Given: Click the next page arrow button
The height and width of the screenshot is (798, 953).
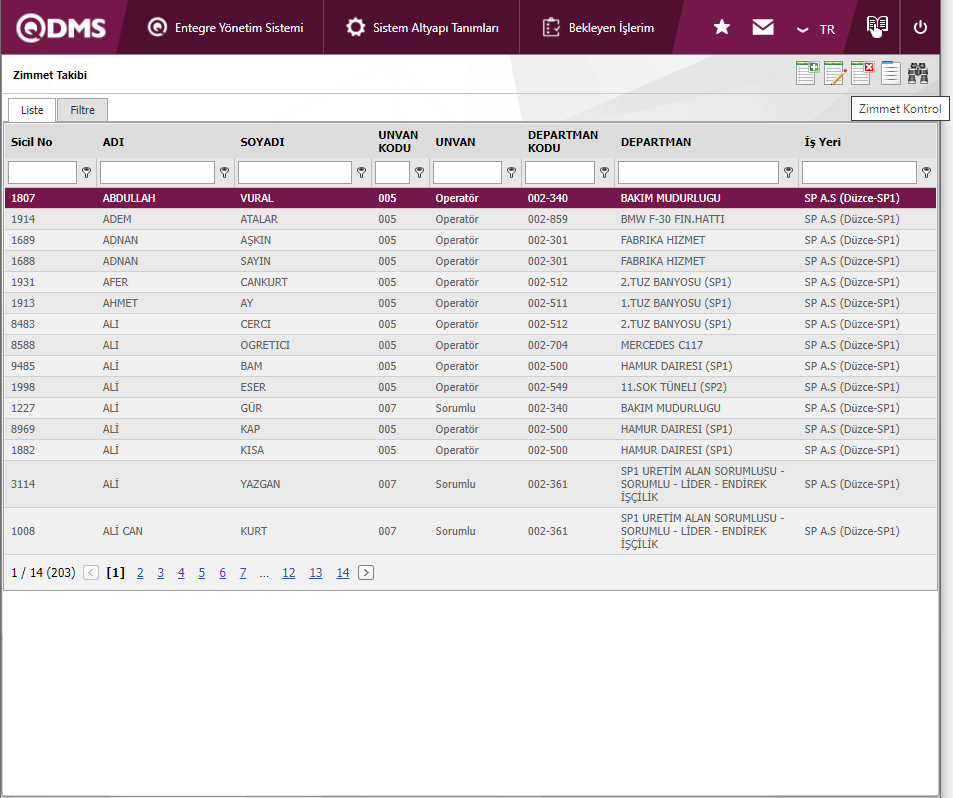Looking at the screenshot, I should 366,573.
